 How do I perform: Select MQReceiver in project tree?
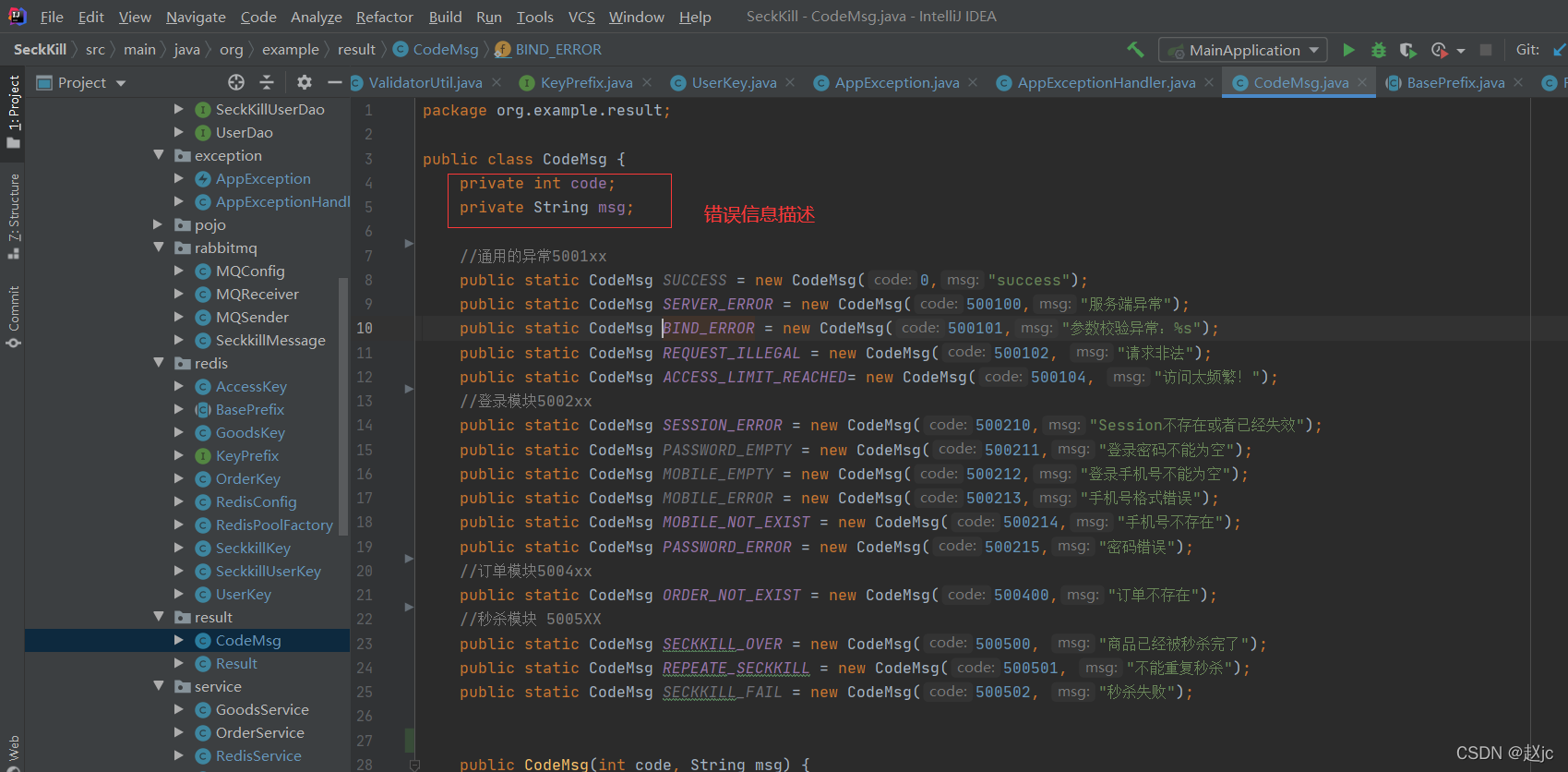(257, 294)
